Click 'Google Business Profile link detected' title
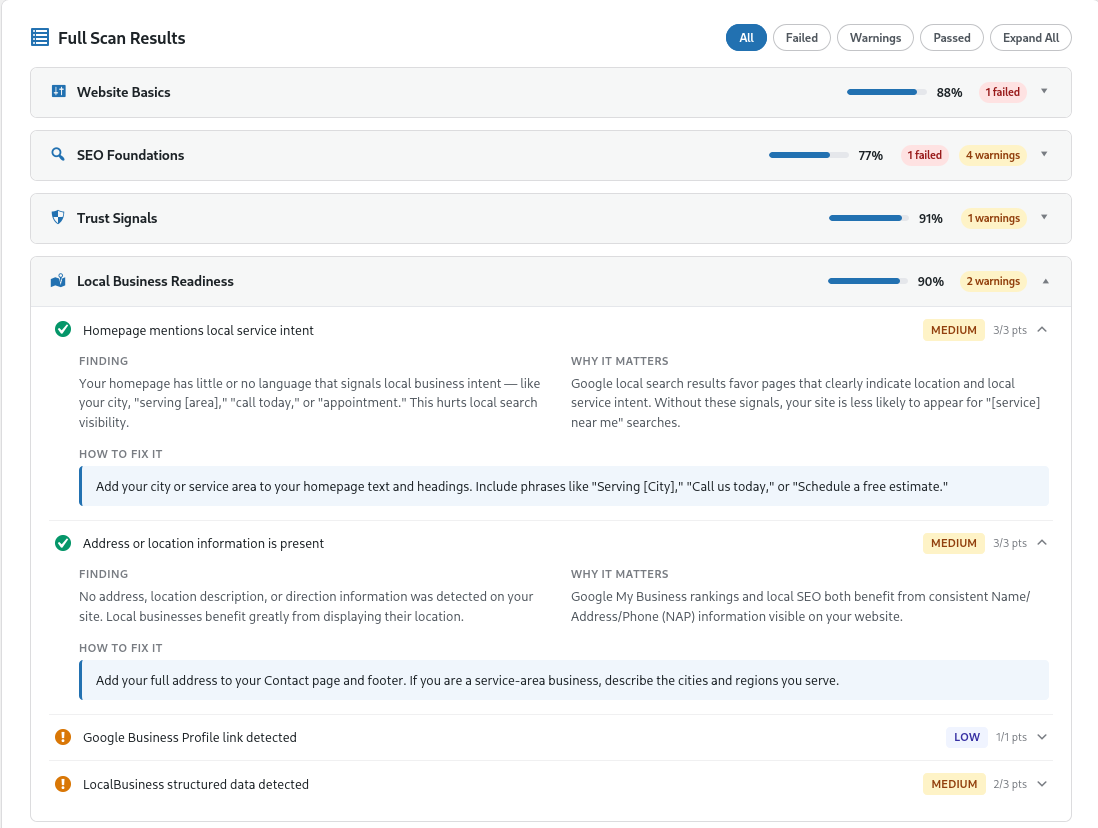1098x828 pixels. tap(190, 737)
